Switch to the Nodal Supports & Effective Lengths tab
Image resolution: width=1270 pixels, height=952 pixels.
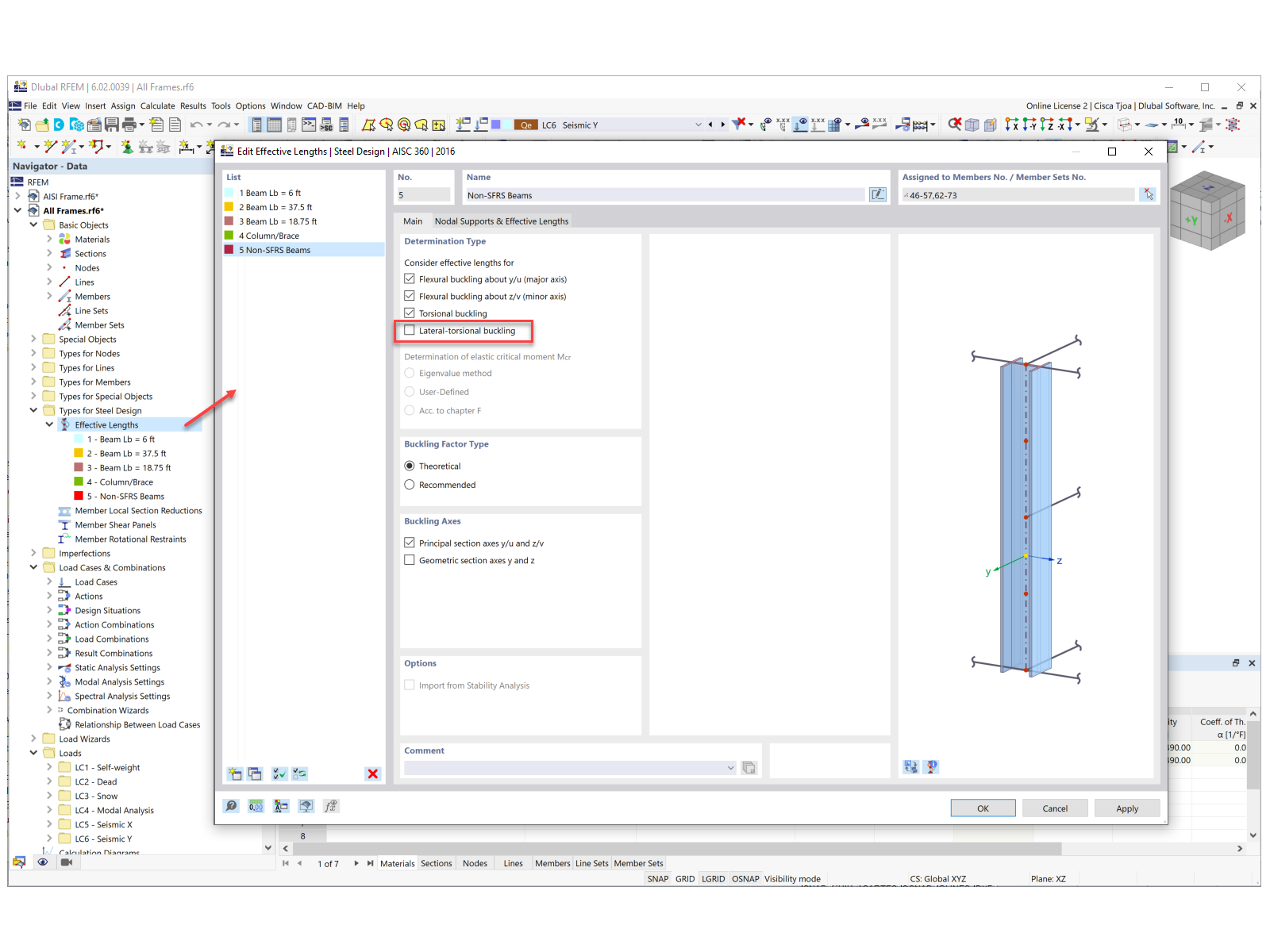point(501,221)
